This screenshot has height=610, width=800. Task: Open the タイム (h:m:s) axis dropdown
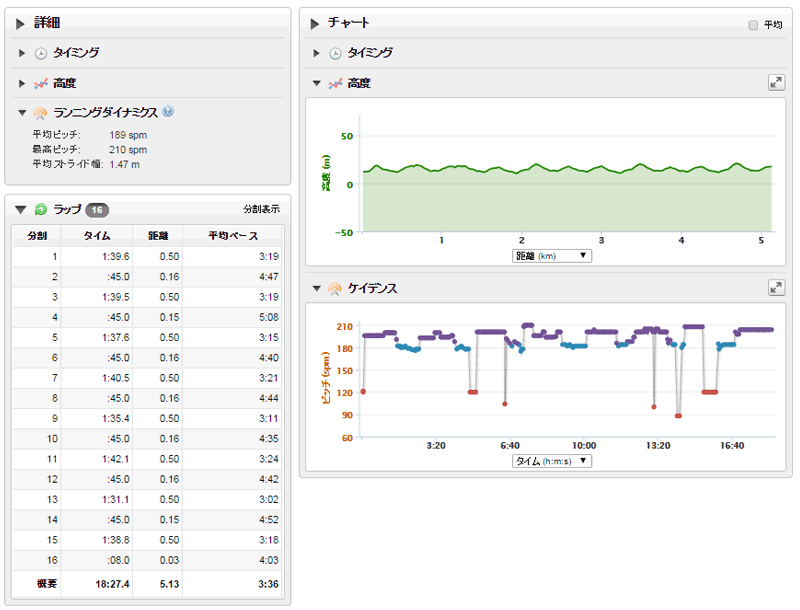pos(550,461)
